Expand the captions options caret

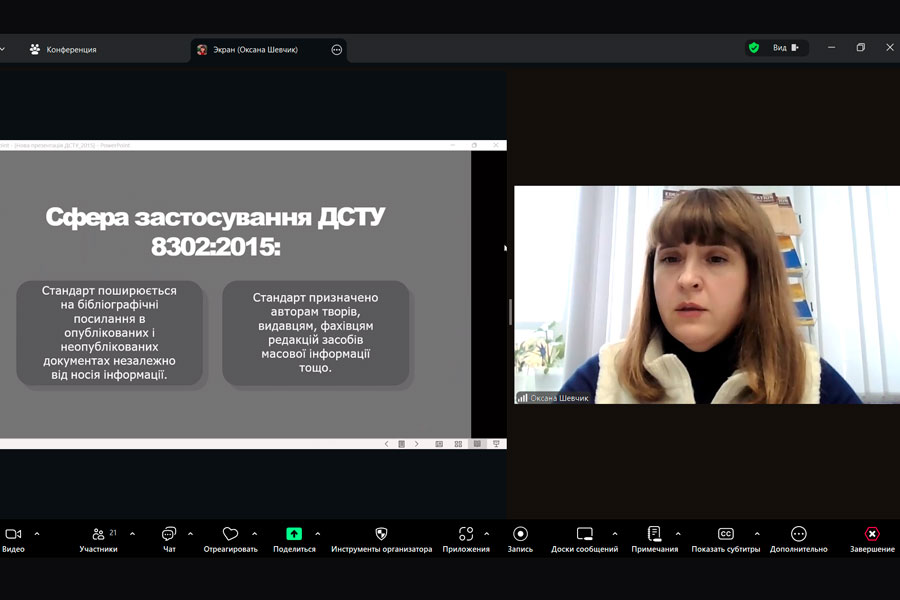point(757,534)
